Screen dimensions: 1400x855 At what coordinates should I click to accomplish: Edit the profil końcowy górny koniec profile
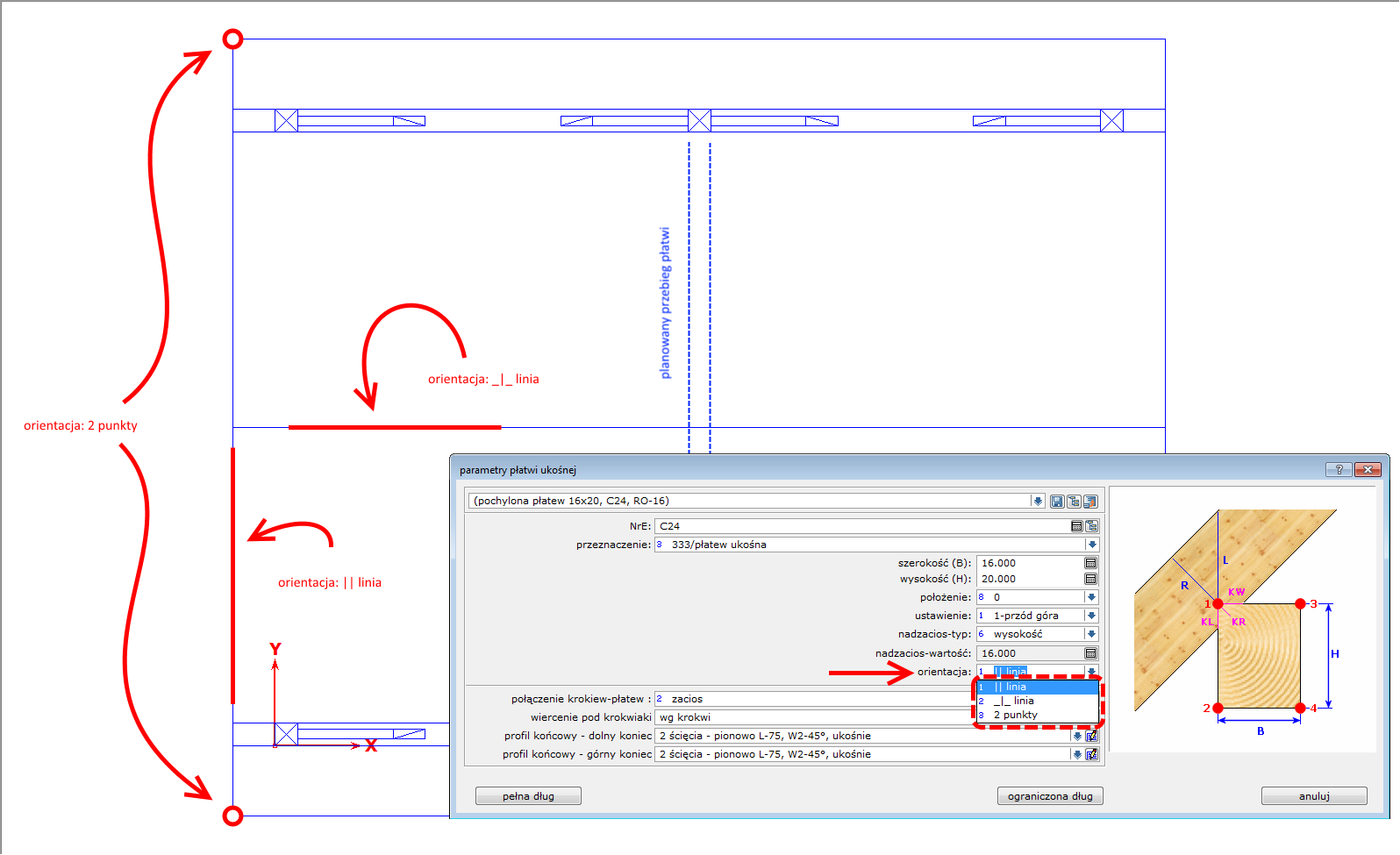tap(1092, 754)
